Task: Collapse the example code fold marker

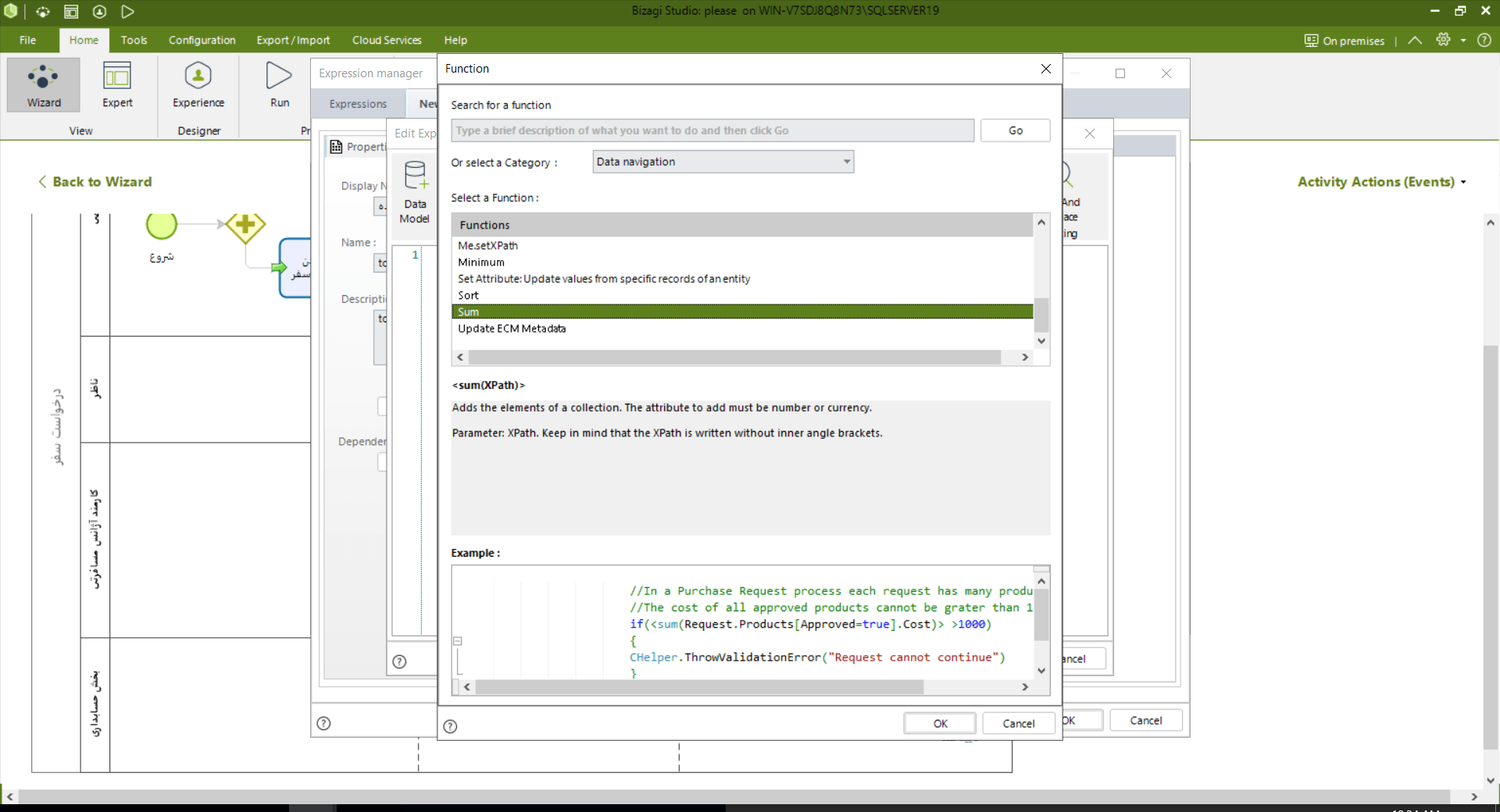Action: click(458, 641)
